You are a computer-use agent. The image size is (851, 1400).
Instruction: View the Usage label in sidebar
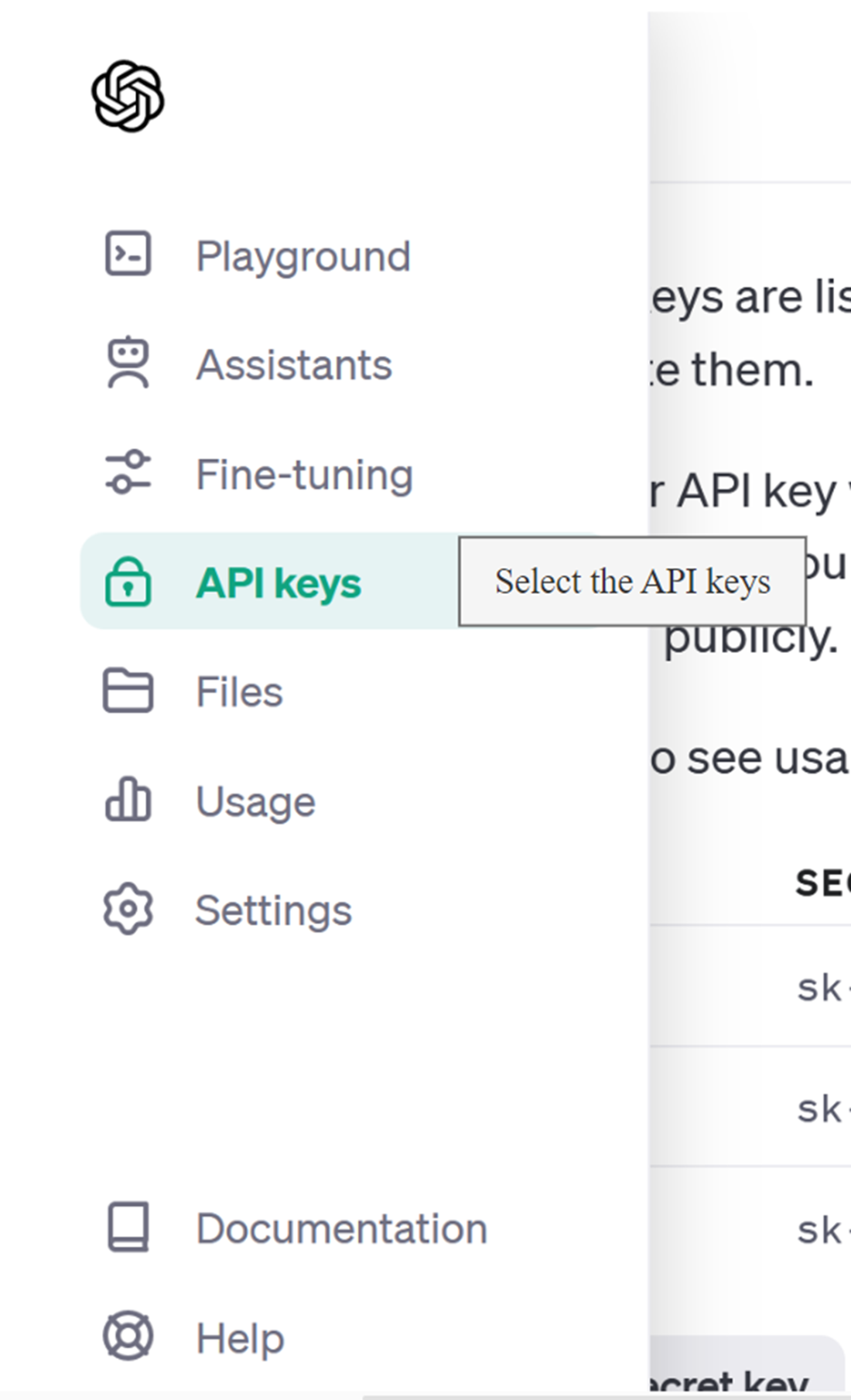click(255, 801)
